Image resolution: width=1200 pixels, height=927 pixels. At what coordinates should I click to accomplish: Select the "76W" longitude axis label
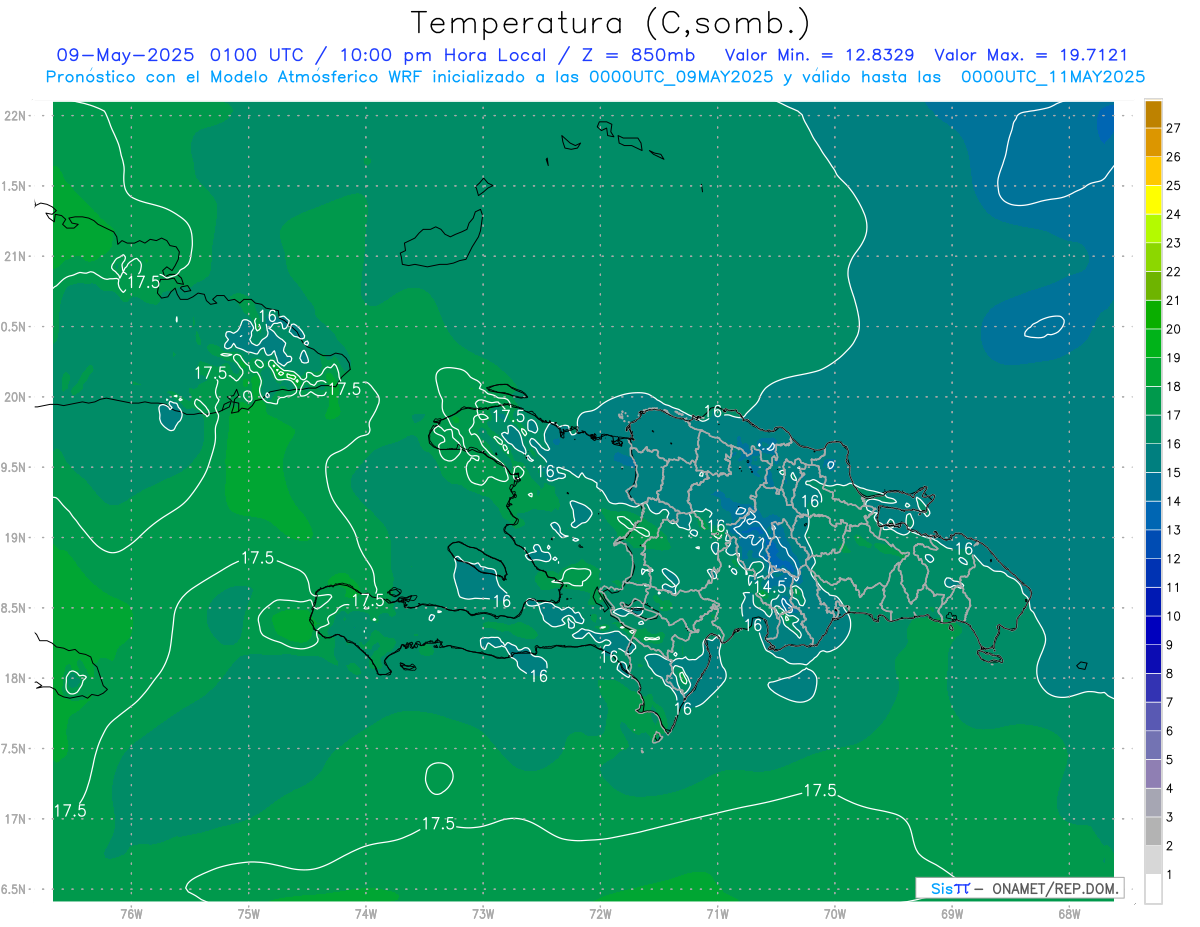(x=131, y=913)
